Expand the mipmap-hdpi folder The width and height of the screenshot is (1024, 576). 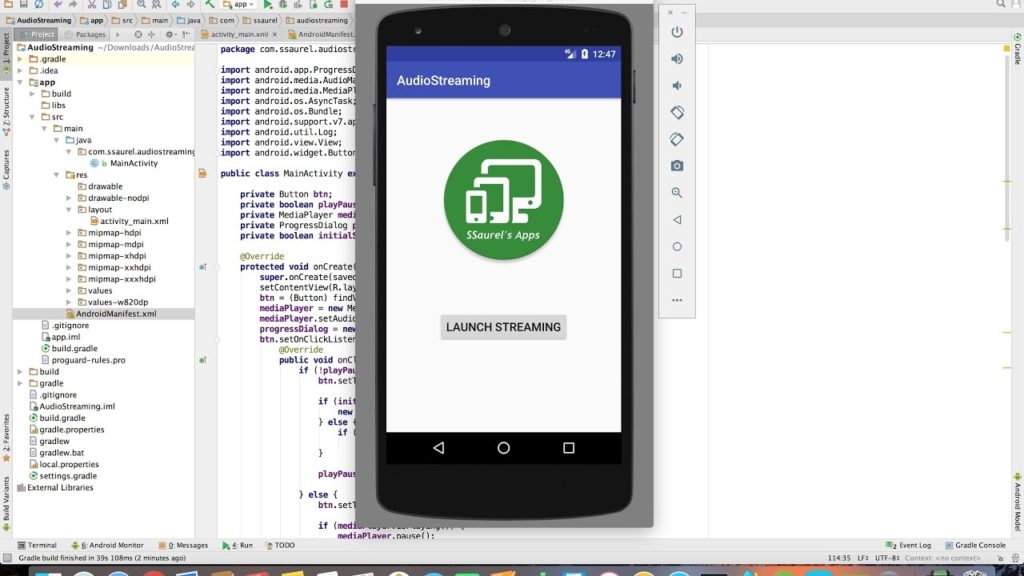point(69,232)
